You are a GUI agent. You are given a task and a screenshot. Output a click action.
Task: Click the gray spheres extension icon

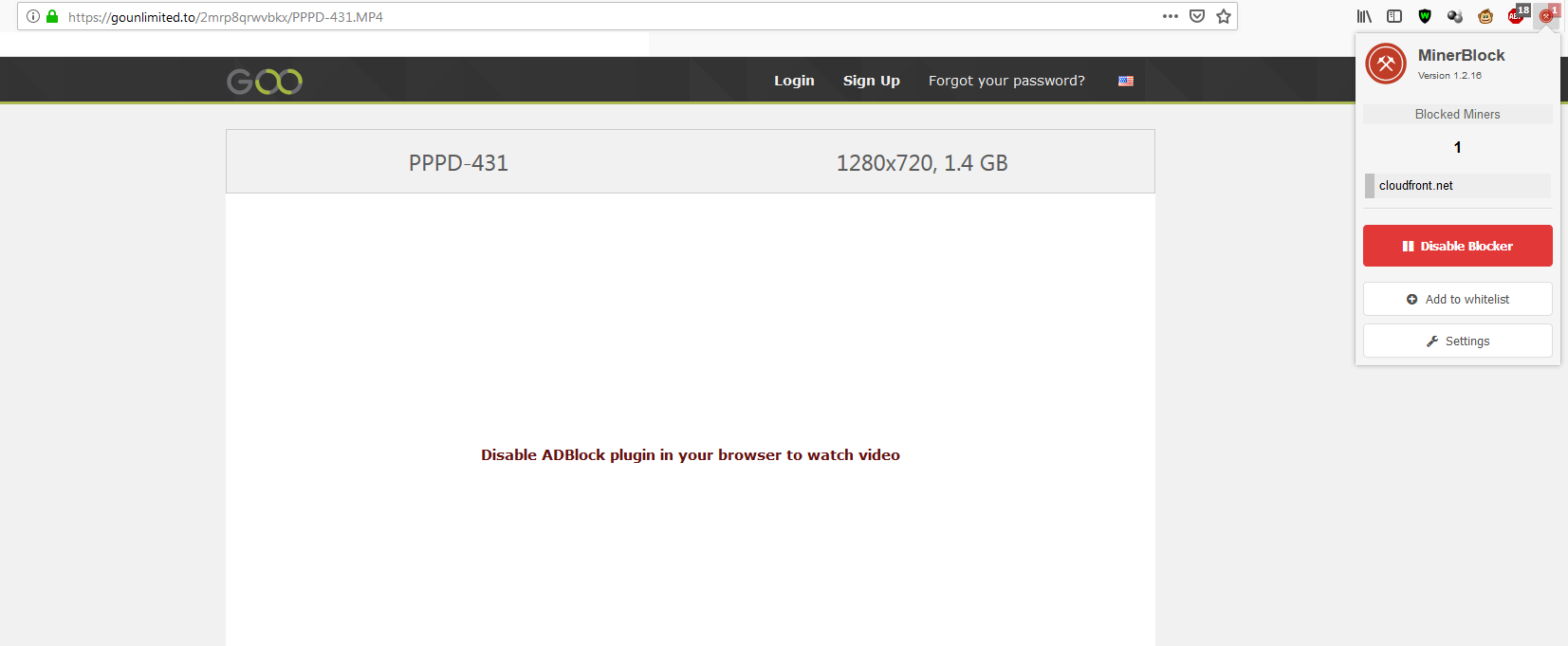(x=1455, y=16)
